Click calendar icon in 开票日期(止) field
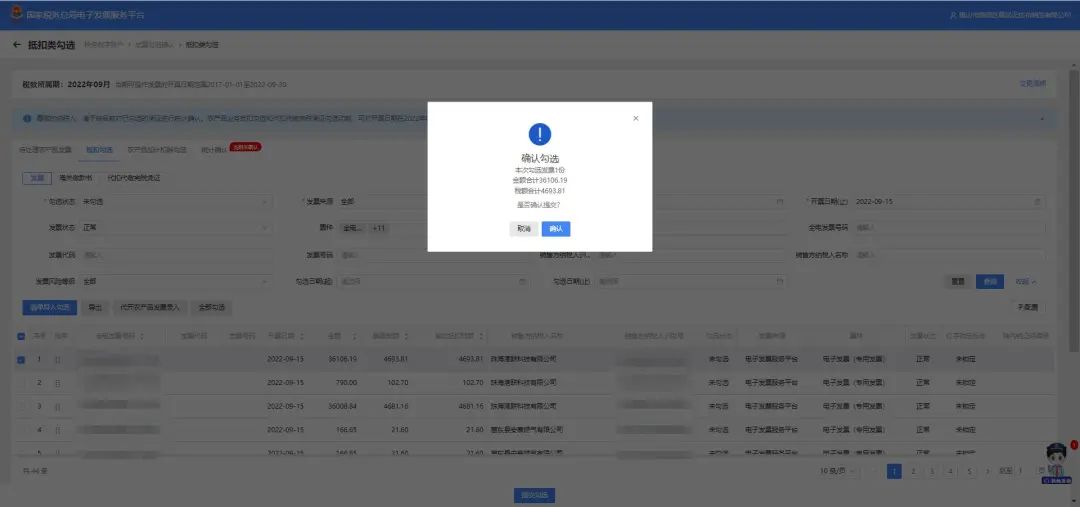 coord(1037,201)
